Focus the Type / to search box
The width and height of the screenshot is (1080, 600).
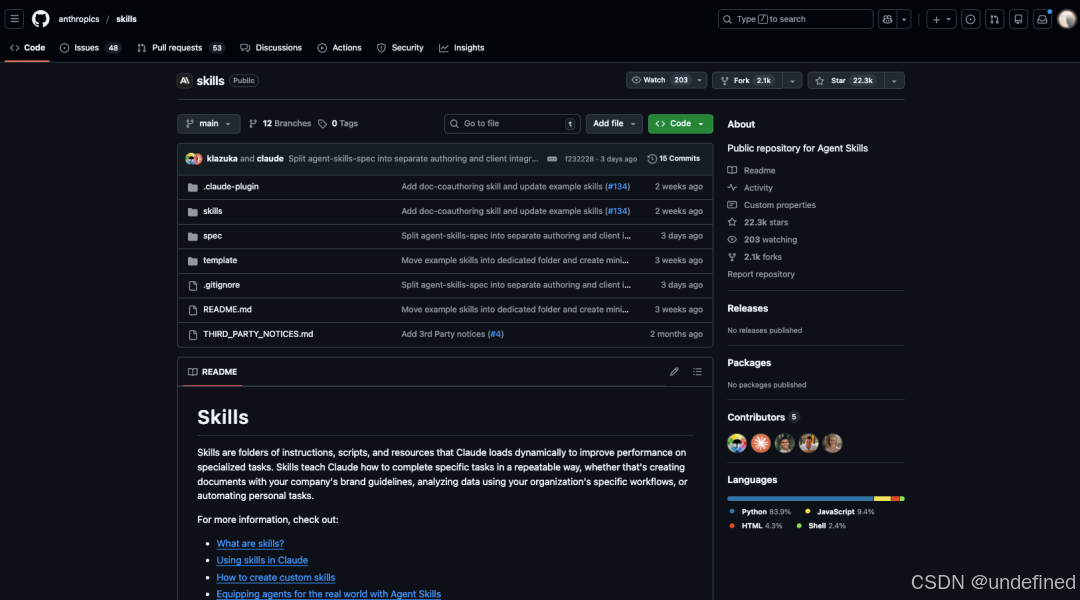[796, 19]
